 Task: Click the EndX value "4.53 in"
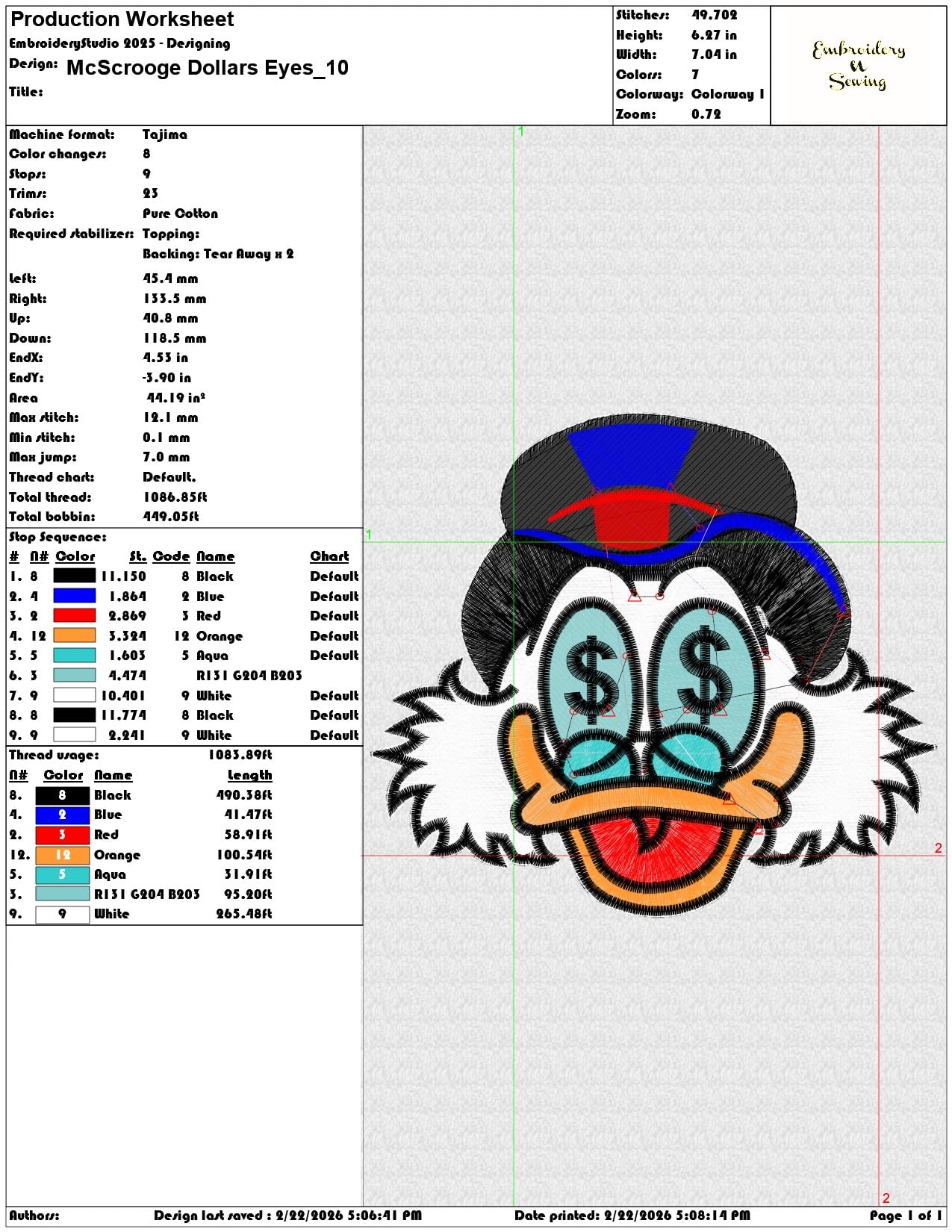165,358
